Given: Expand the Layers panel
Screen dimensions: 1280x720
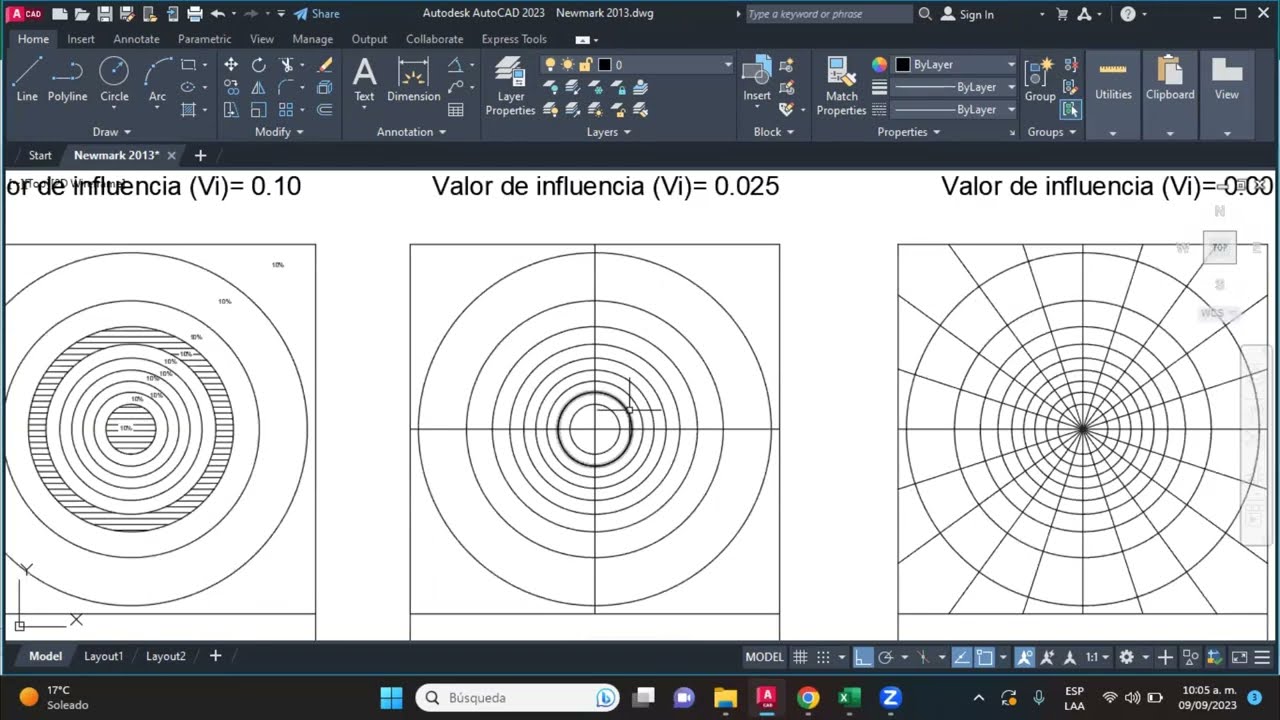Looking at the screenshot, I should click(608, 132).
